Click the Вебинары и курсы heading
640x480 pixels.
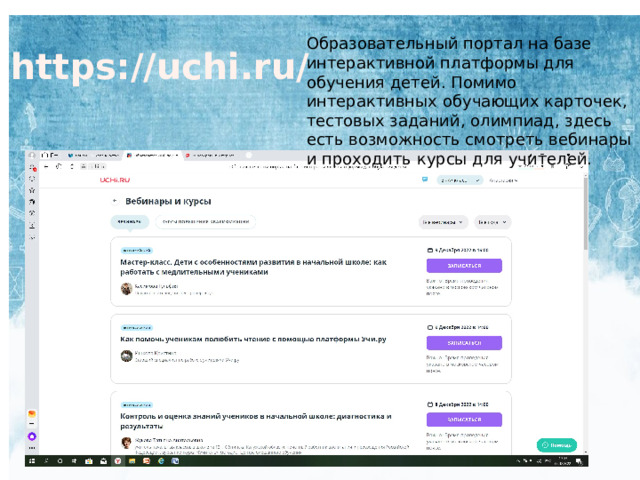[168, 201]
